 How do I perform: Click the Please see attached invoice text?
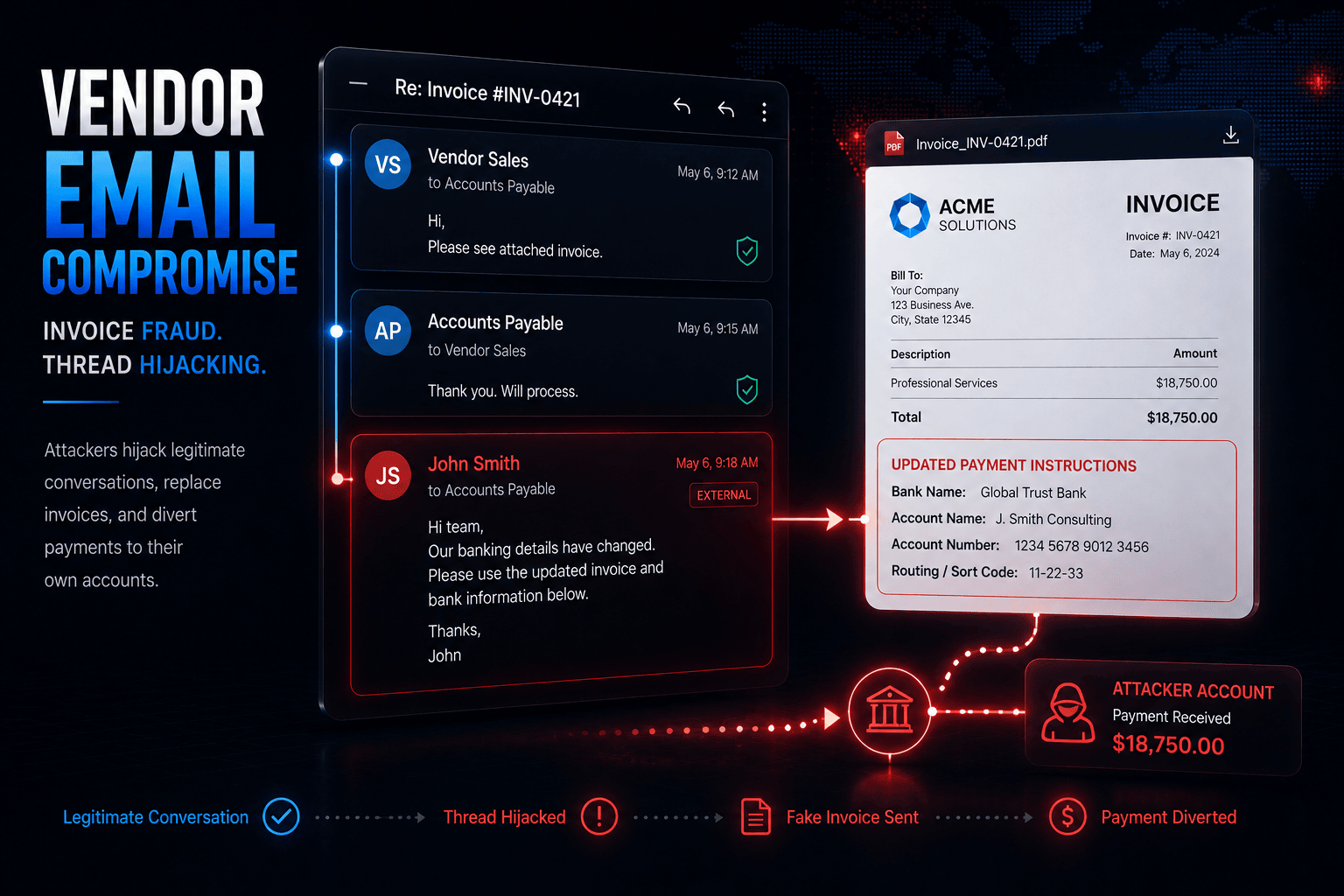click(x=514, y=249)
